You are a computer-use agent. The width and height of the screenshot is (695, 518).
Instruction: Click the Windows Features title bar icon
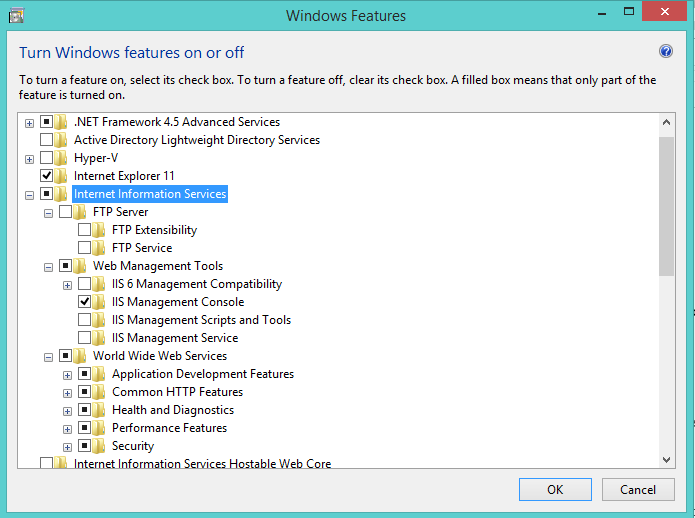point(17,16)
